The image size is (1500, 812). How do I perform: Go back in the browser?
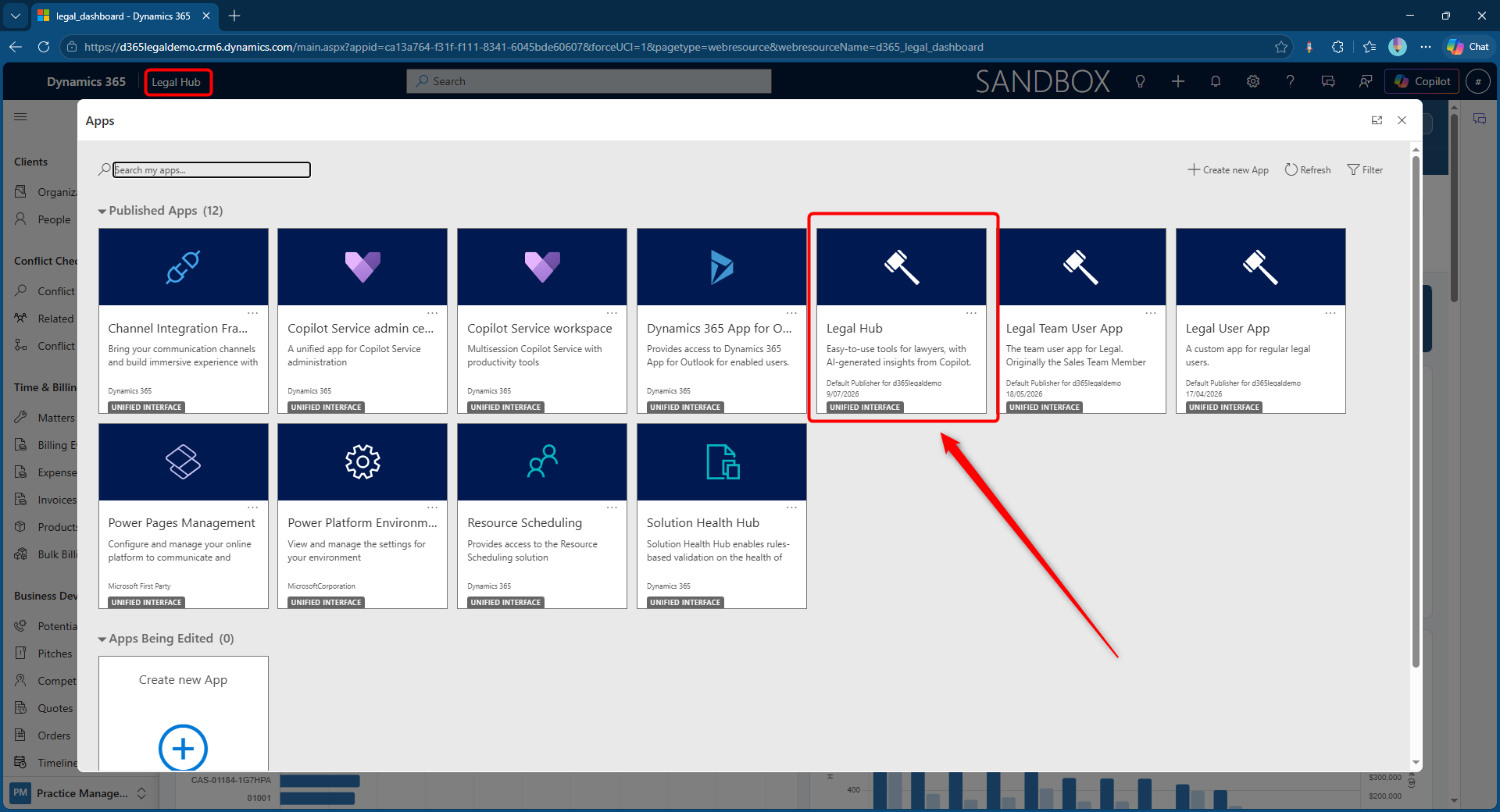pyautogui.click(x=16, y=47)
